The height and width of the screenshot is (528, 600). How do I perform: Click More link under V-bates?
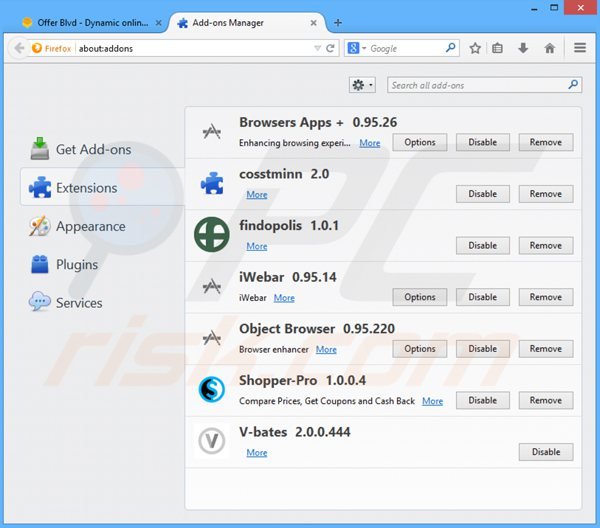(257, 453)
